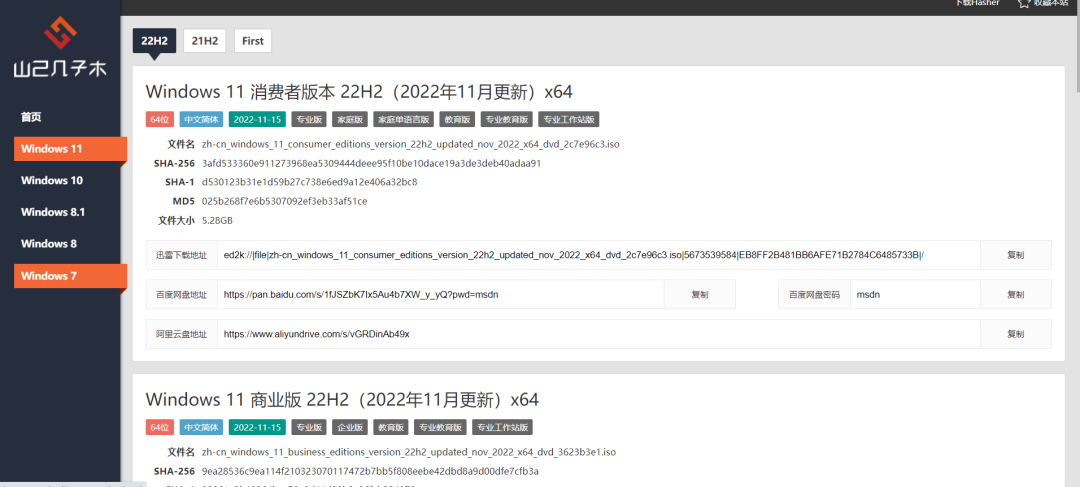Click the consumer edition 64位 tag

click(x=159, y=119)
